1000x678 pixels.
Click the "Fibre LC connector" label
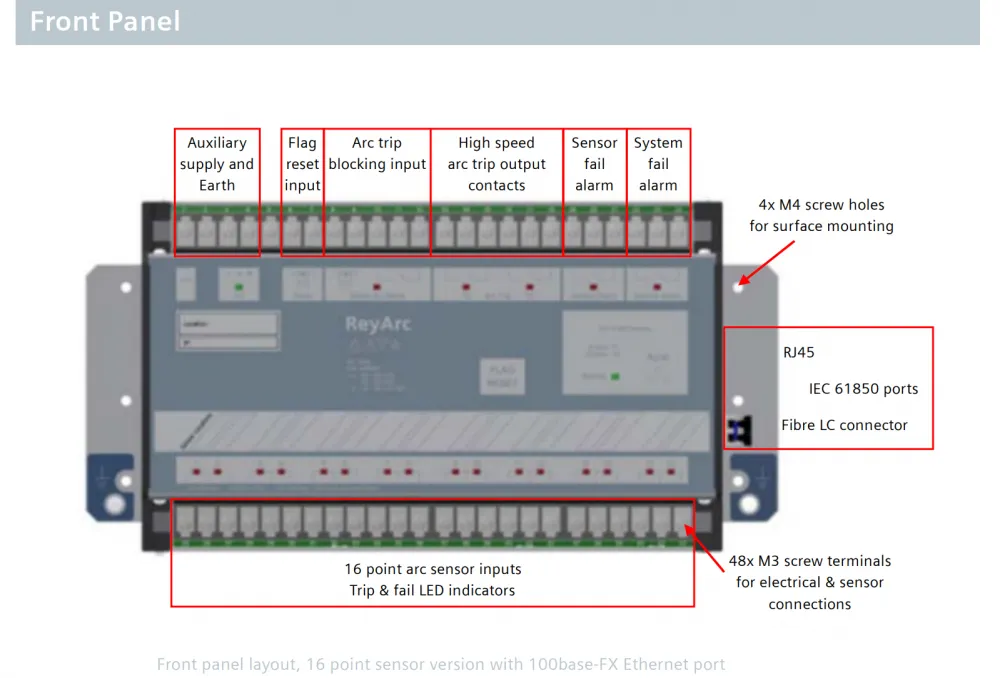point(844,425)
